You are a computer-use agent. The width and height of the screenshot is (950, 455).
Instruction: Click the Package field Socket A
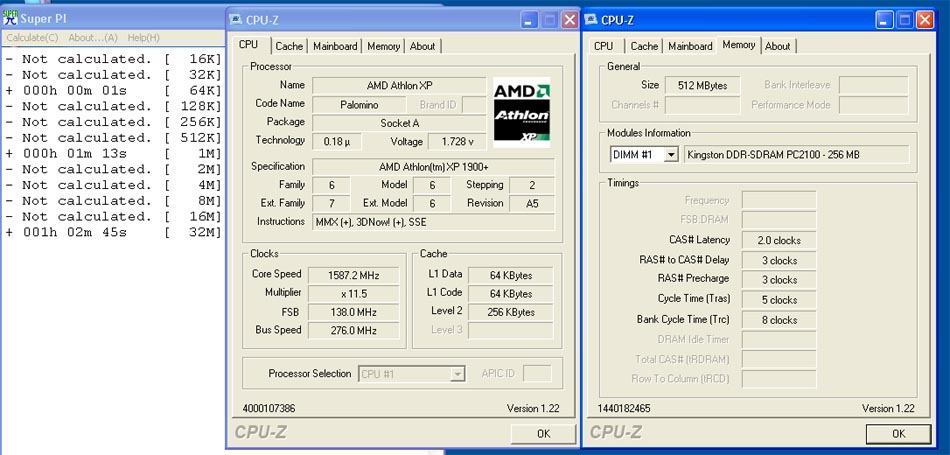tap(399, 124)
